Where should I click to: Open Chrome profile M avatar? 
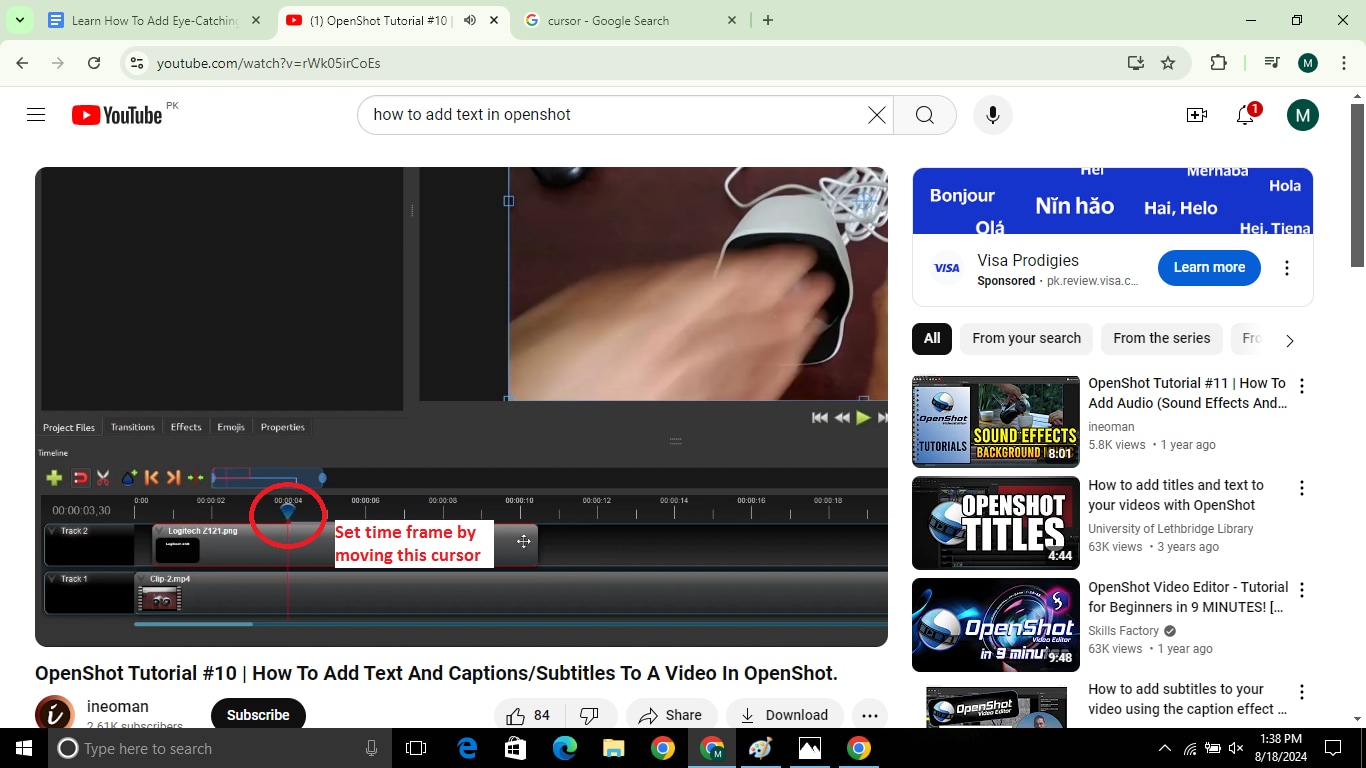1308,63
